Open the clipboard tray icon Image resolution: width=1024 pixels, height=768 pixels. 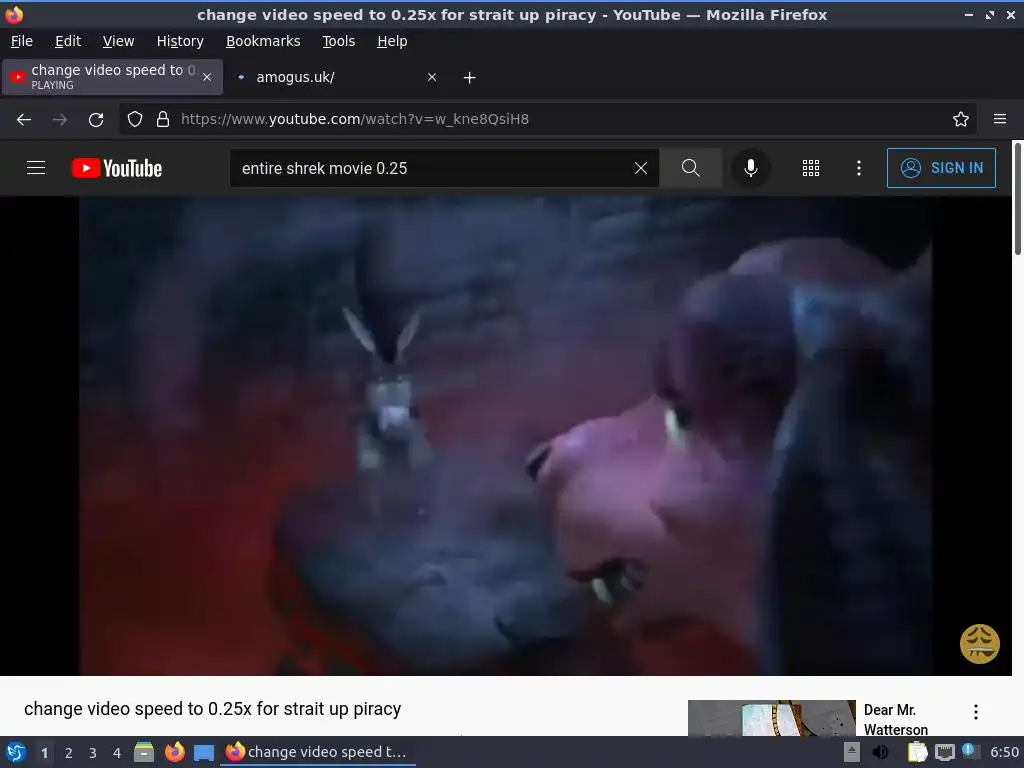918,752
